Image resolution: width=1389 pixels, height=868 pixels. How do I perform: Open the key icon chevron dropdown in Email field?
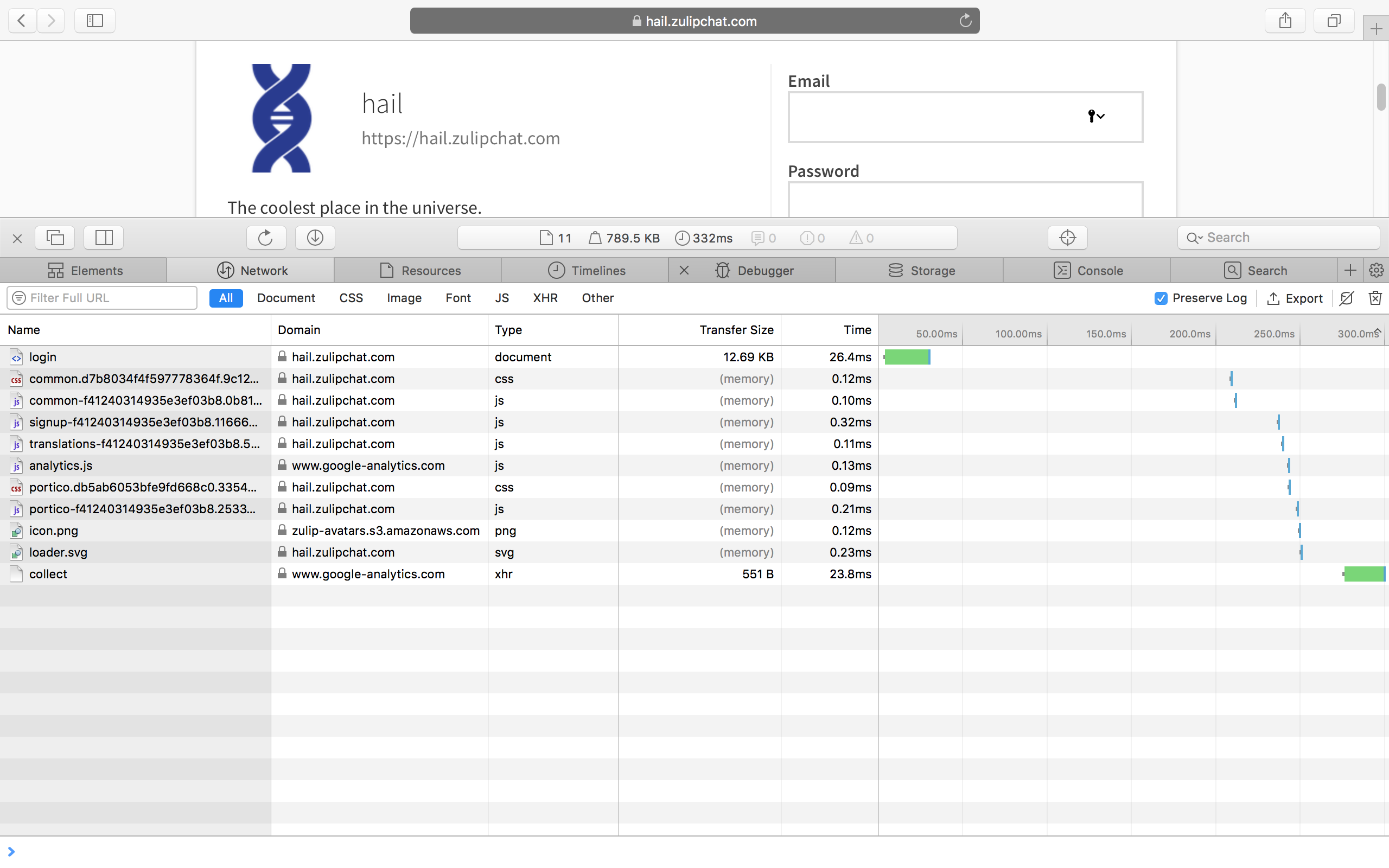pos(1101,117)
